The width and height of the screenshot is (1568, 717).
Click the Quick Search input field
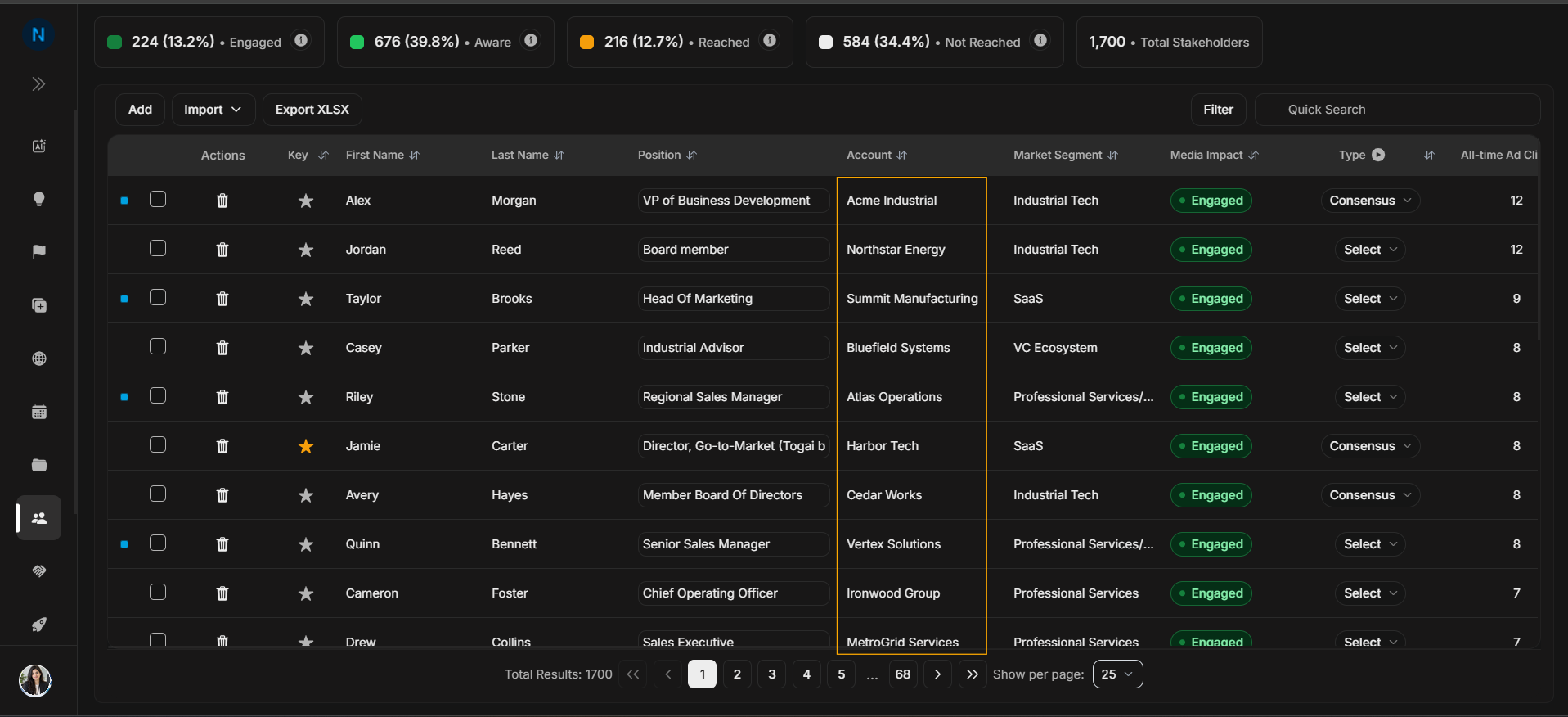point(1397,110)
